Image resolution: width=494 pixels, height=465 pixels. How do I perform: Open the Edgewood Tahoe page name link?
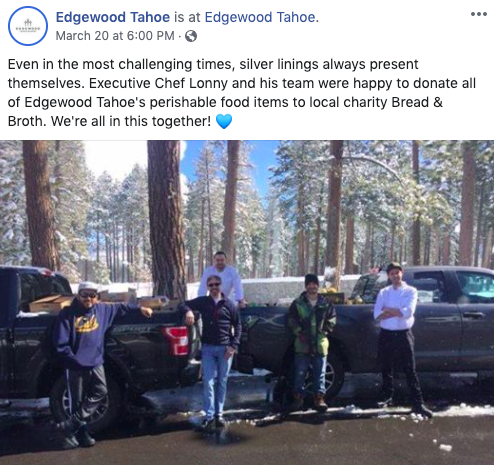click(113, 17)
